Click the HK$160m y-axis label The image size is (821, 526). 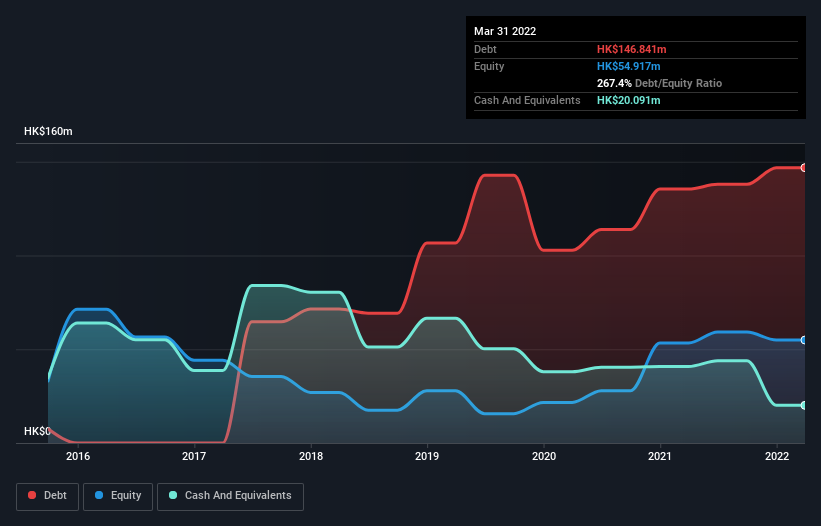pyautogui.click(x=48, y=131)
